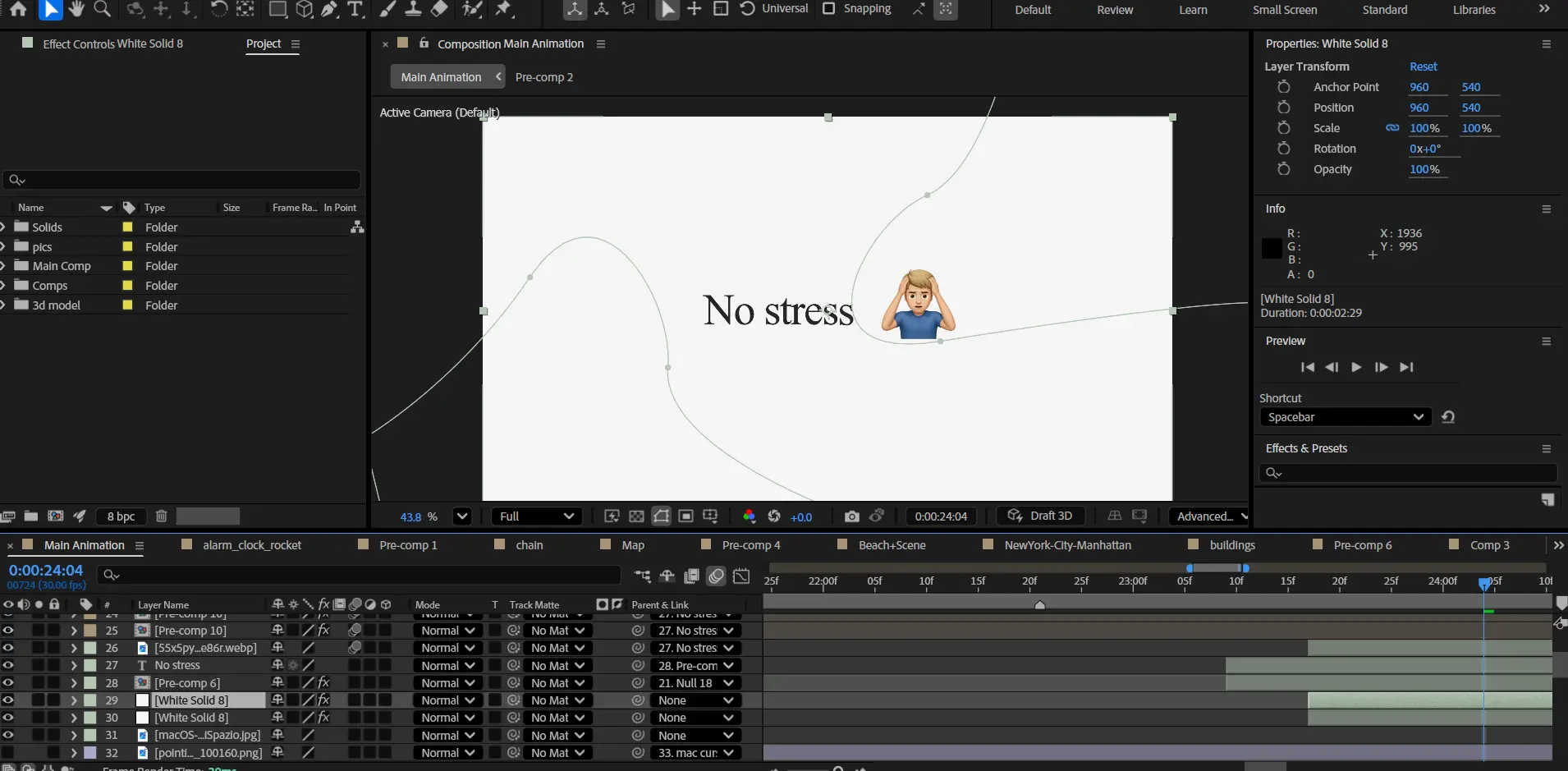Open the Full resolution dropdown
Viewport: 1568px width, 771px height.
537,516
